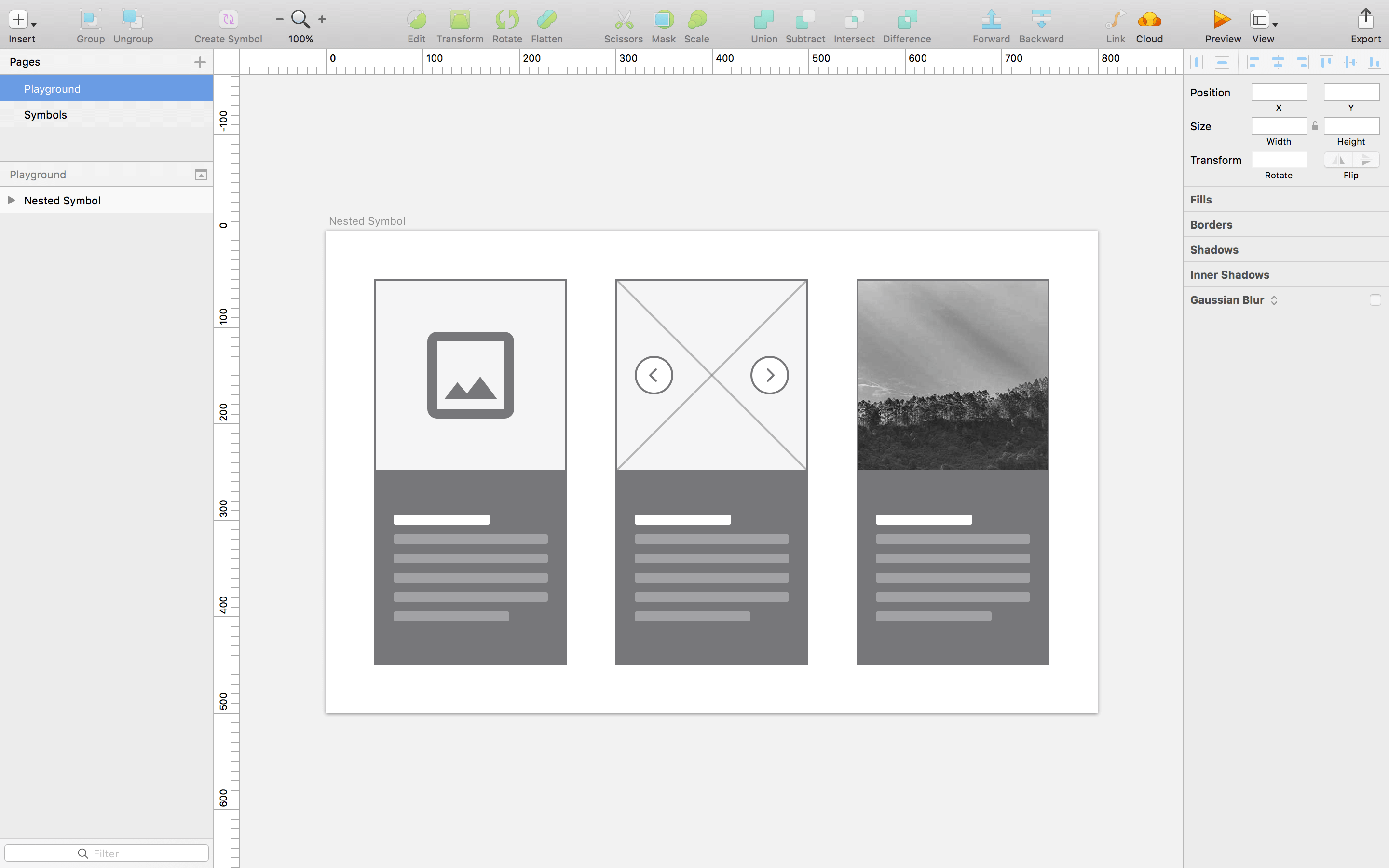Click the Flatten tool in toolbar
The height and width of the screenshot is (868, 1389).
pyautogui.click(x=546, y=25)
